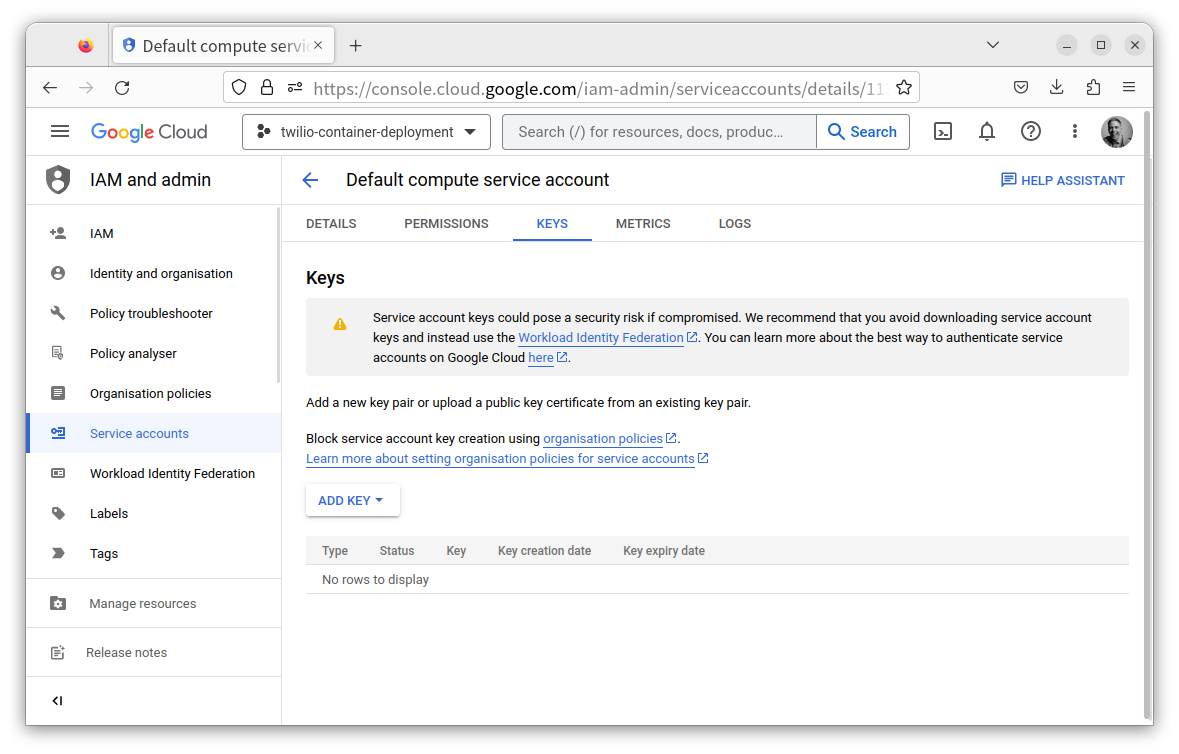The width and height of the screenshot is (1179, 754).
Task: Click the Manage resources gear-folder icon
Action: [x=58, y=604]
